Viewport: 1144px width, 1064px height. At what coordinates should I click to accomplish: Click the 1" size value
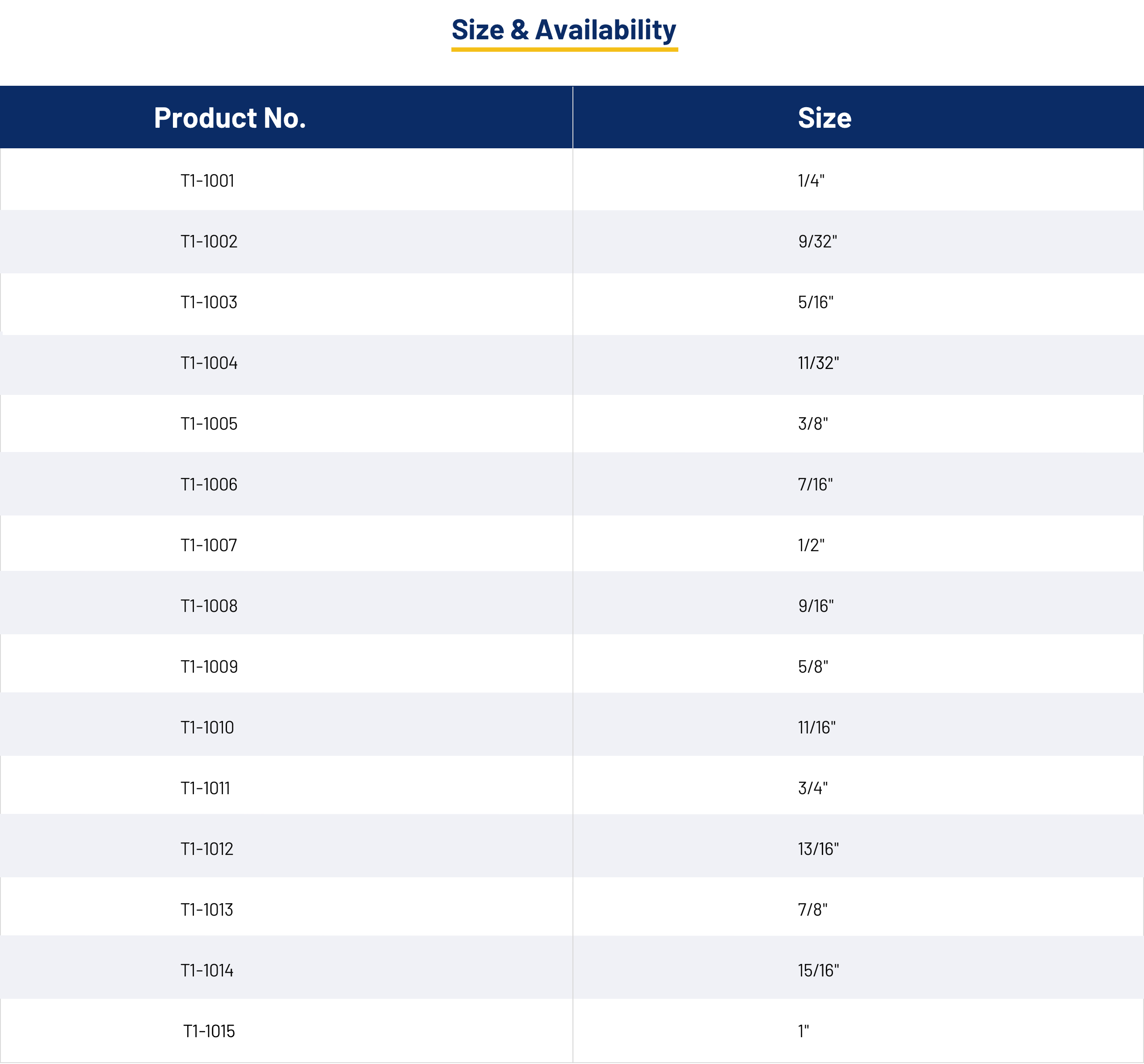[x=803, y=1031]
